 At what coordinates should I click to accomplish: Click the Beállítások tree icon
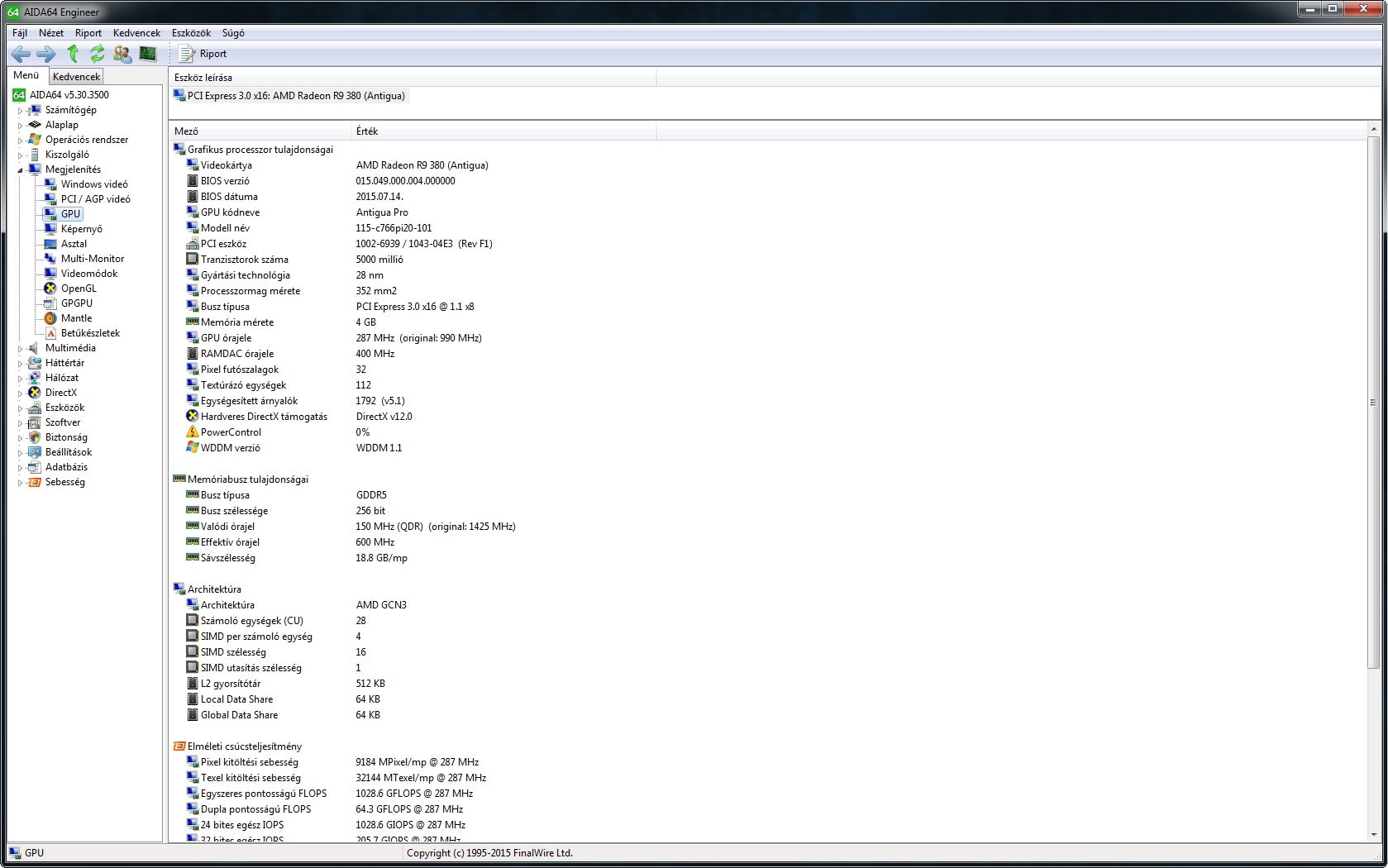click(35, 452)
